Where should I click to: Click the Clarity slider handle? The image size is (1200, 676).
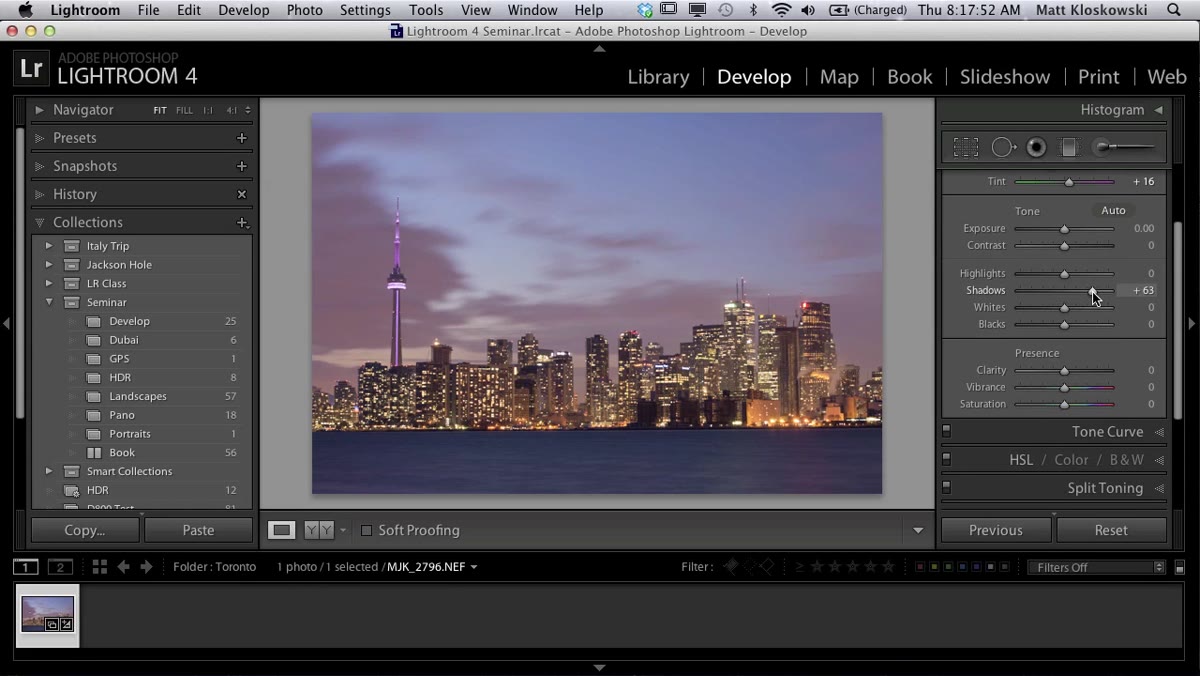pyautogui.click(x=1064, y=371)
